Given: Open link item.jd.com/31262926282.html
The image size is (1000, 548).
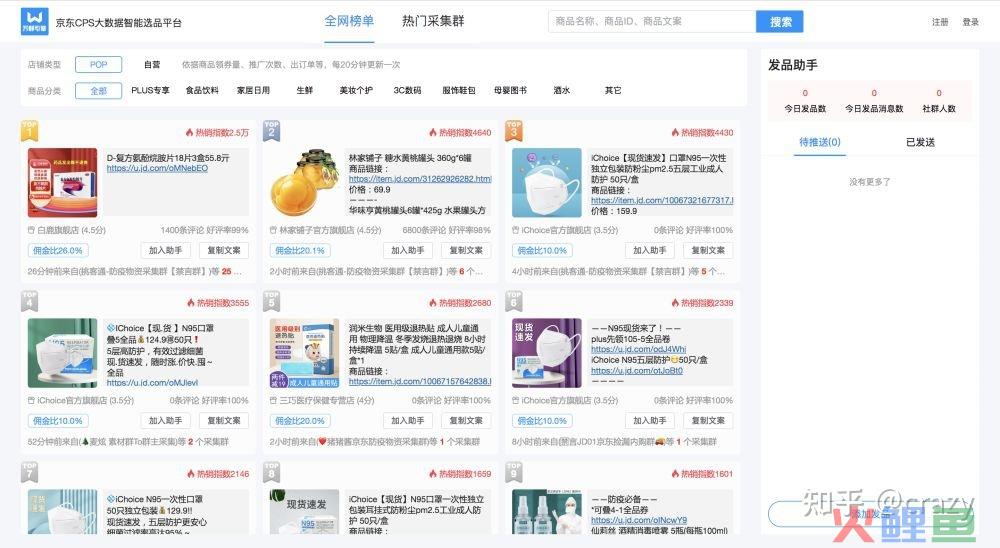Looking at the screenshot, I should point(420,179).
